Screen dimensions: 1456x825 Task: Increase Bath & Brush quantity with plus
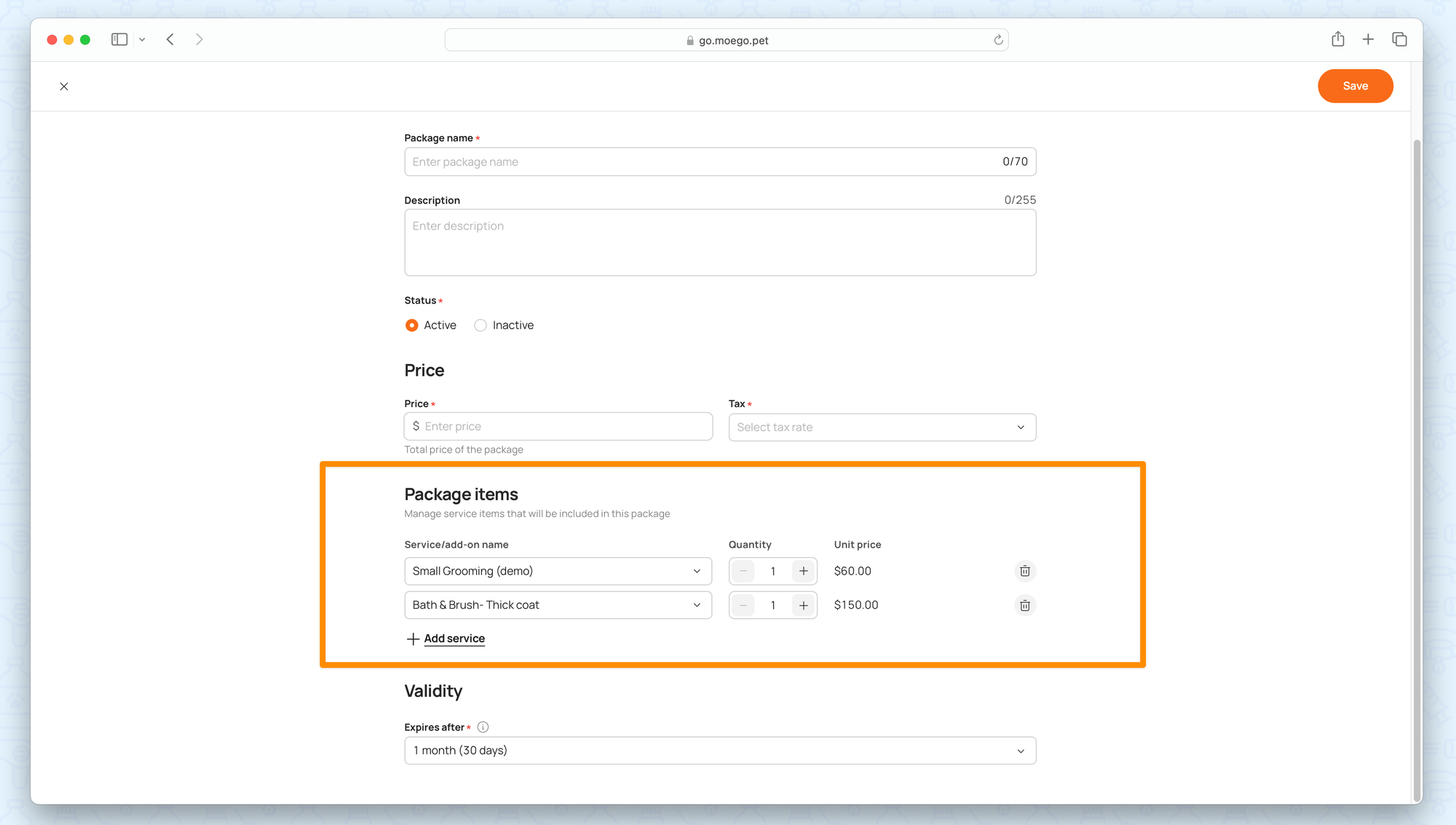[x=803, y=605]
